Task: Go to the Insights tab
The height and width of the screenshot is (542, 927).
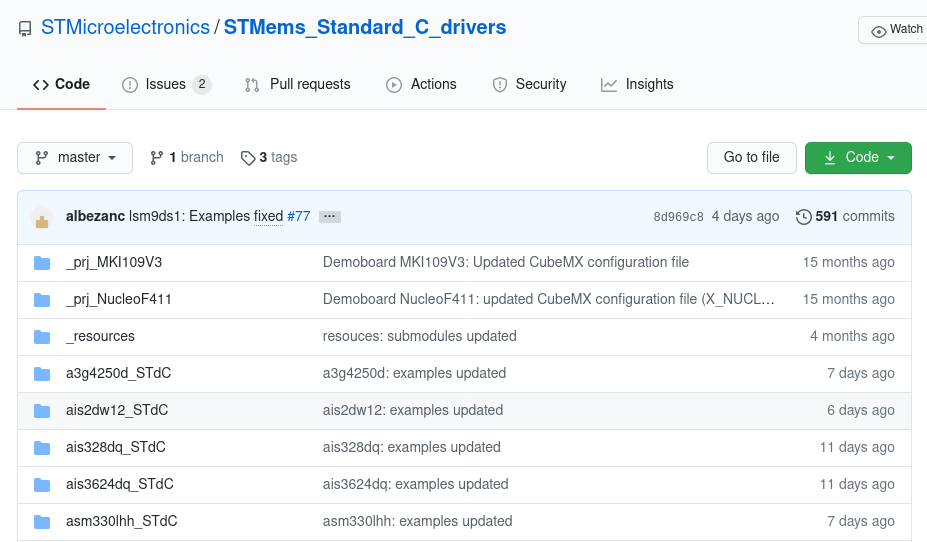Action: pyautogui.click(x=637, y=85)
